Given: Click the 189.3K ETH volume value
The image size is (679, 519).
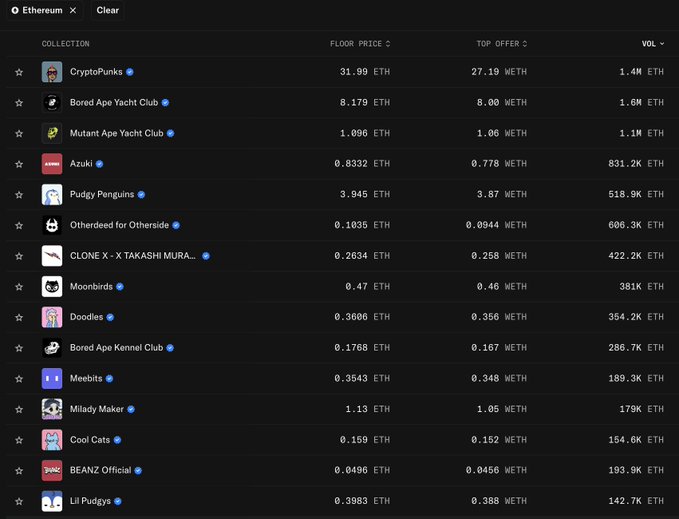Looking at the screenshot, I should pyautogui.click(x=636, y=378).
